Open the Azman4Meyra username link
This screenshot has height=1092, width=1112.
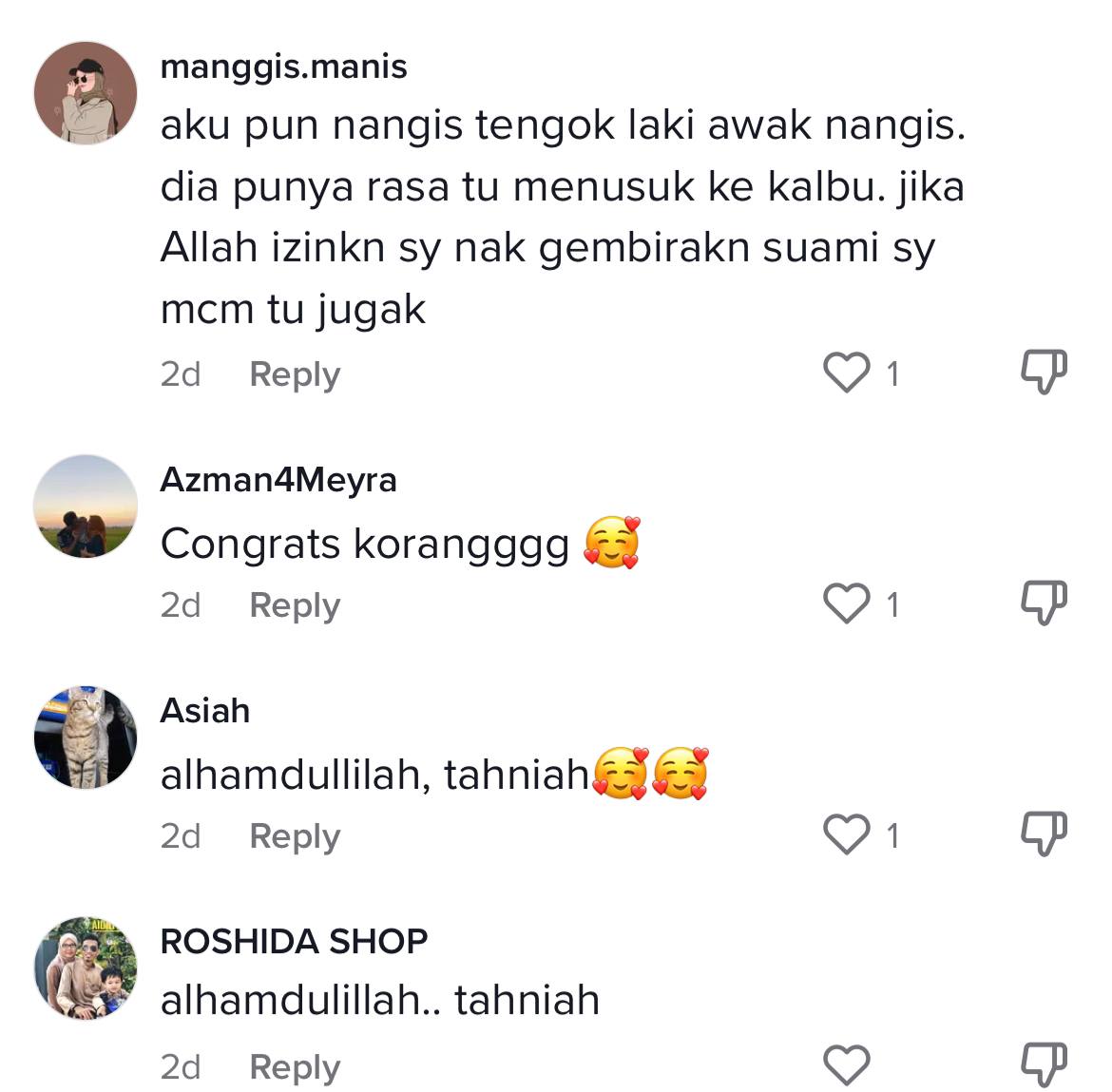tap(278, 480)
